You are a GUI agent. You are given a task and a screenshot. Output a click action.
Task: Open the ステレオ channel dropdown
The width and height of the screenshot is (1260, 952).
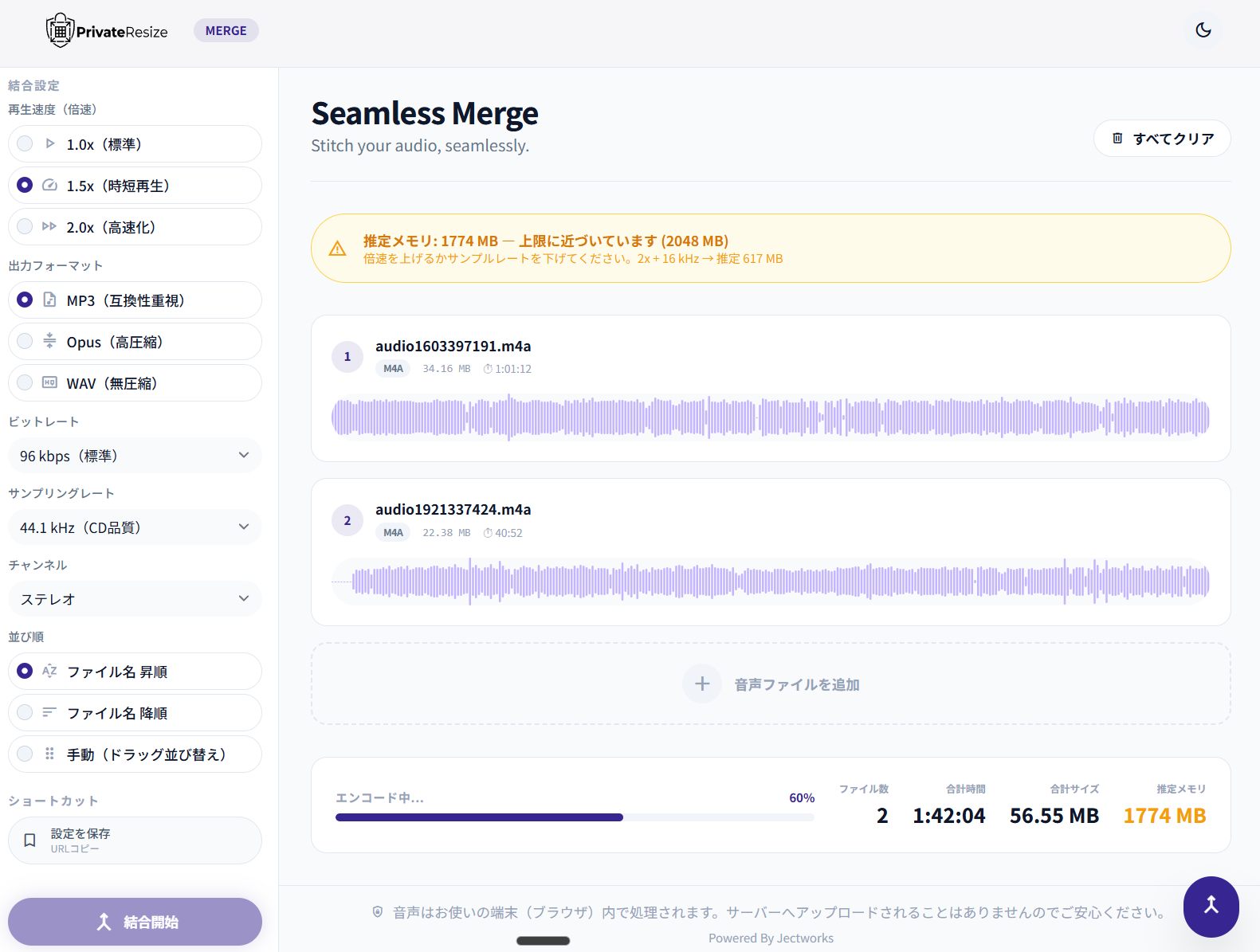pos(135,599)
